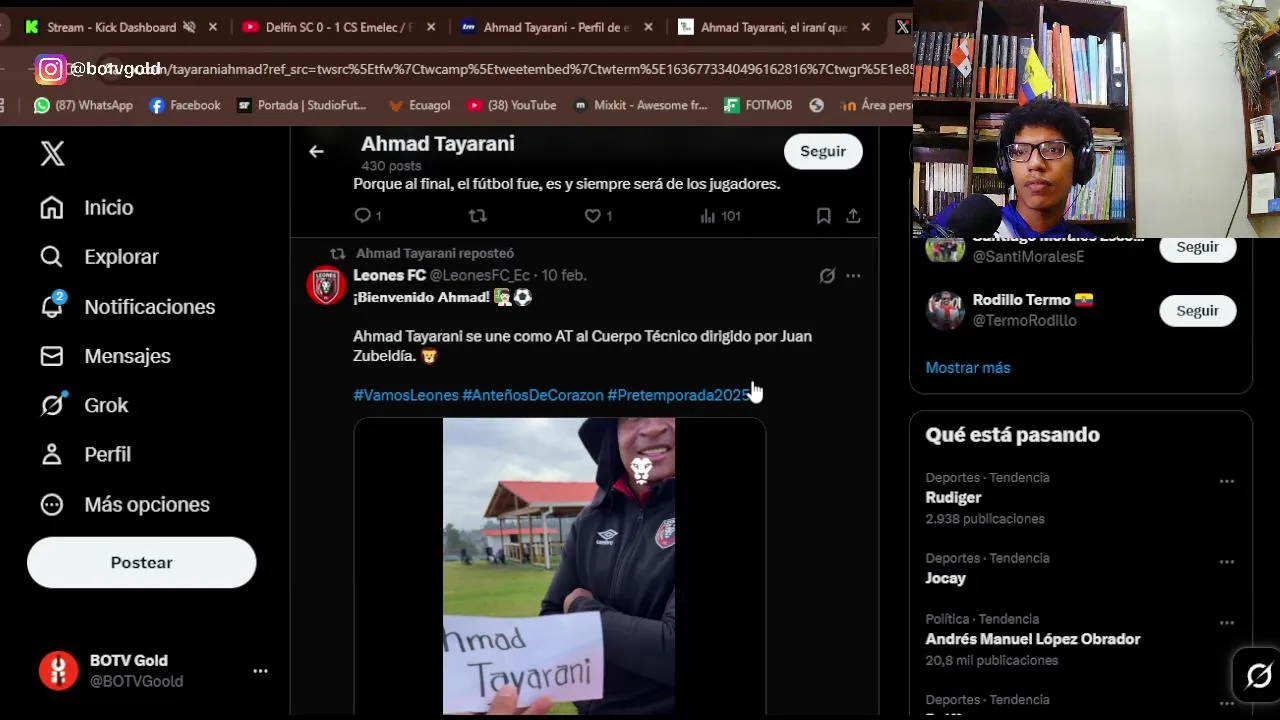Viewport: 1280px width, 720px height.
Task: Open Inicio home in the sidebar
Action: pos(86,207)
